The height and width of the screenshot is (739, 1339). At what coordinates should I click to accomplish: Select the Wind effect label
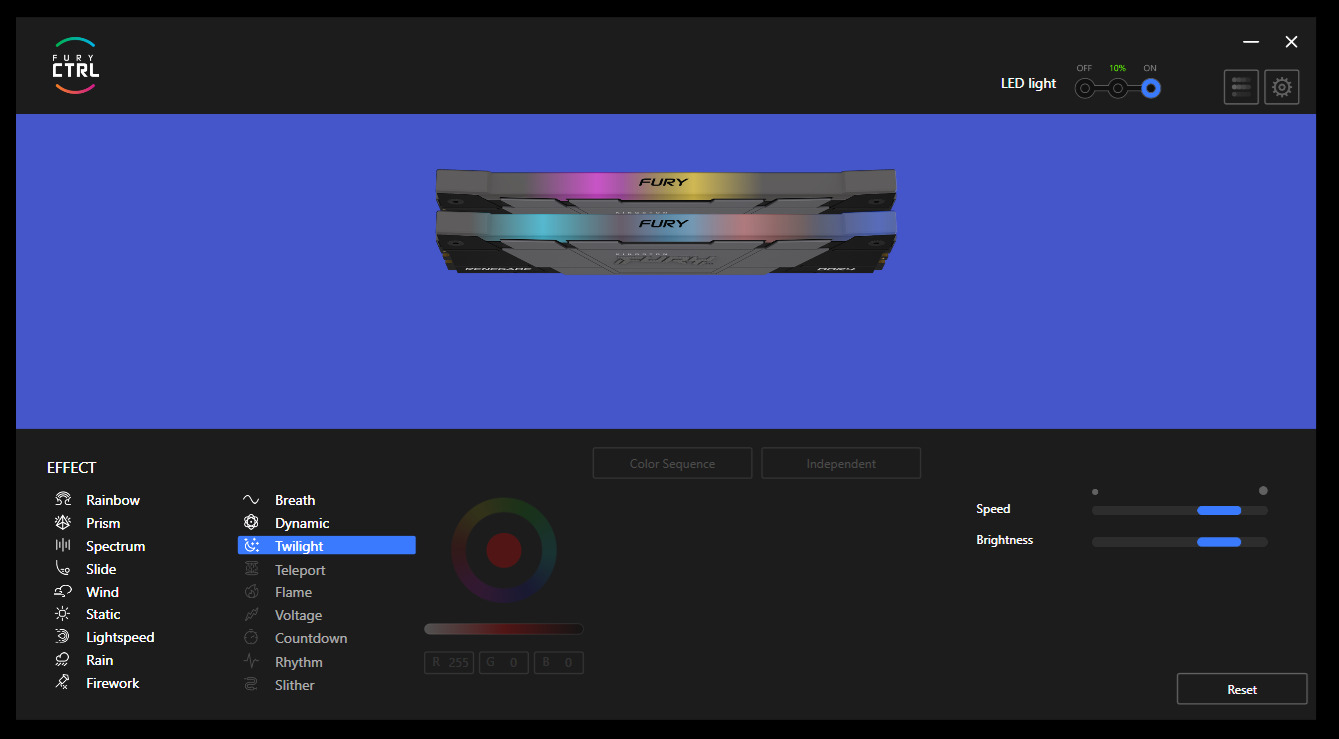(x=102, y=592)
